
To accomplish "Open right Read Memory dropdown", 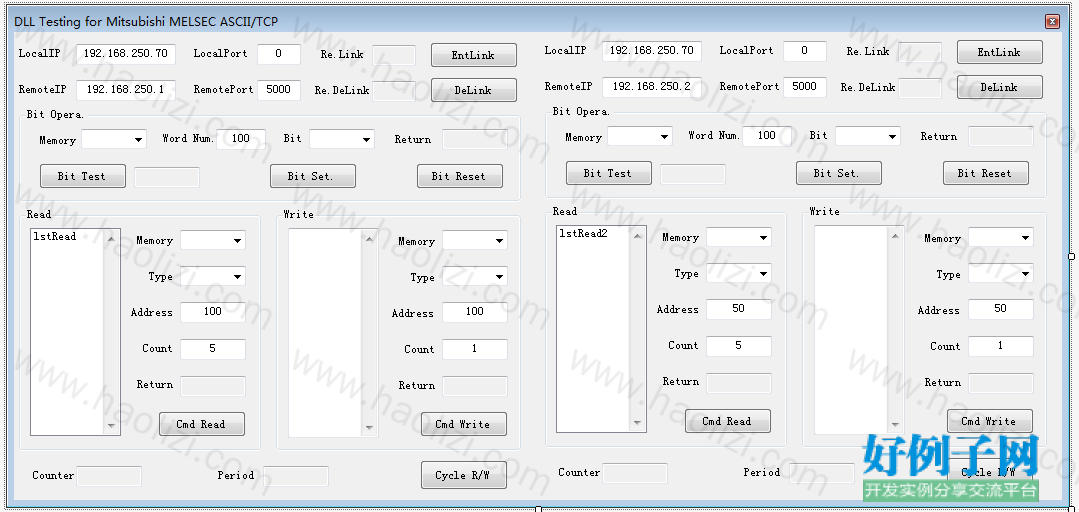I will pyautogui.click(x=738, y=237).
